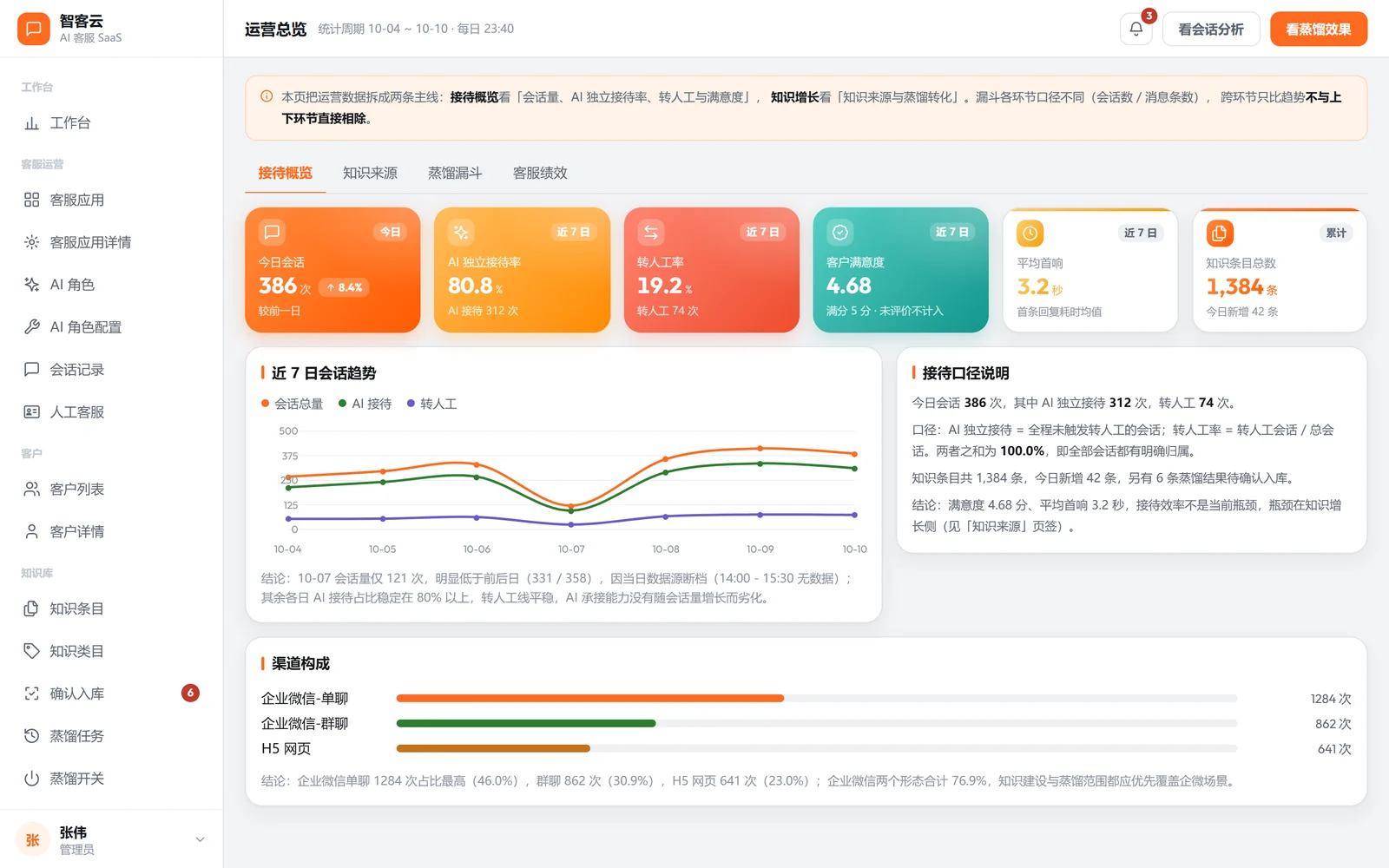Click the 智客云 chat logo icon
Viewport: 1389px width, 868px height.
coord(33,29)
